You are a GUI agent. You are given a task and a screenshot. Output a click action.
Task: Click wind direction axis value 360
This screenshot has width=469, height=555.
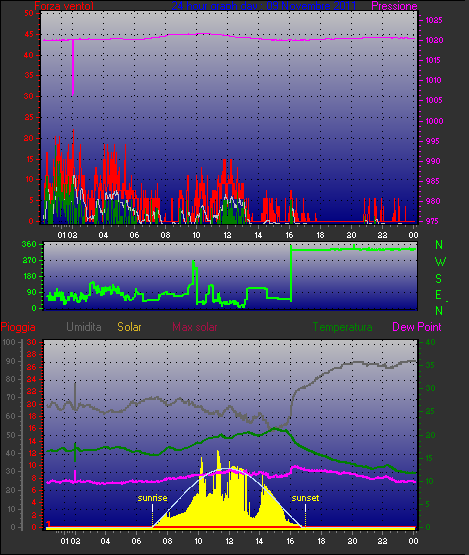pyautogui.click(x=29, y=244)
